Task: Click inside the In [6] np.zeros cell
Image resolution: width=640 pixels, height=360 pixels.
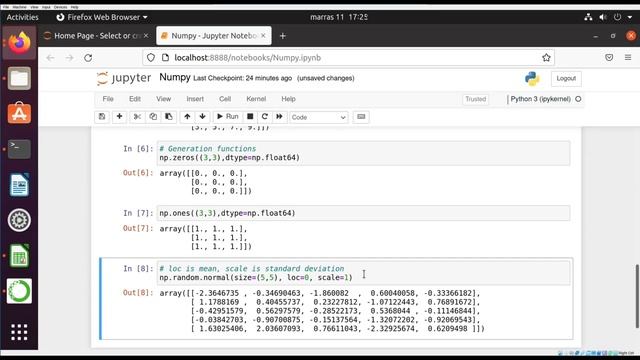Action: (363, 153)
